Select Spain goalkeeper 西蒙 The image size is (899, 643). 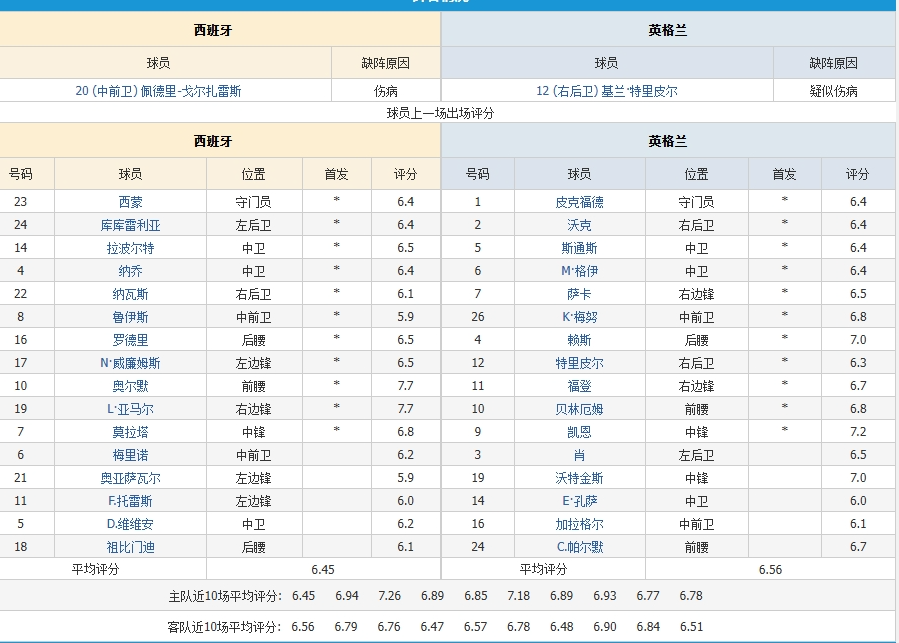pos(130,202)
